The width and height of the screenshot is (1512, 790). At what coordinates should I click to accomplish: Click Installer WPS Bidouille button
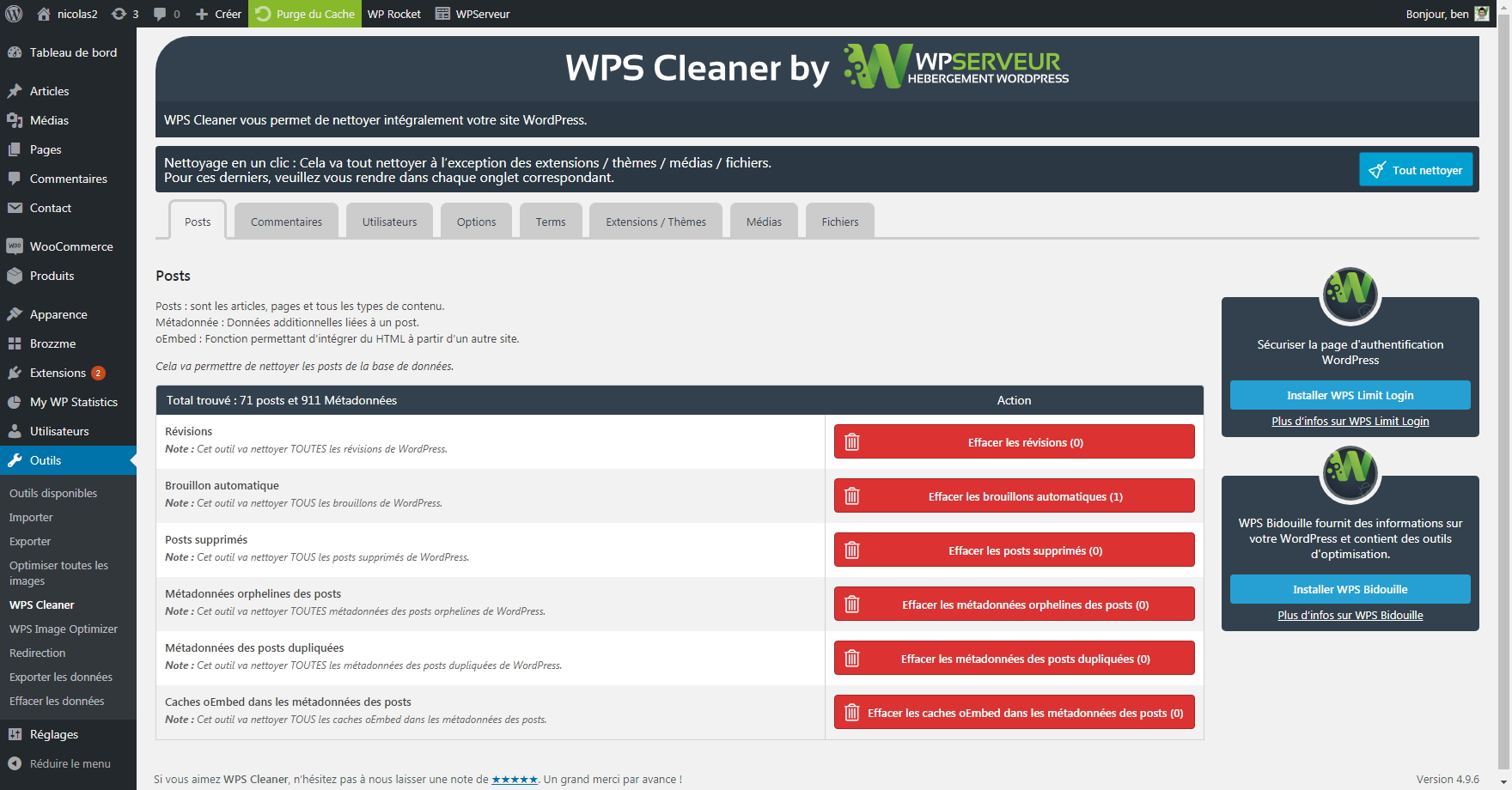[1350, 589]
